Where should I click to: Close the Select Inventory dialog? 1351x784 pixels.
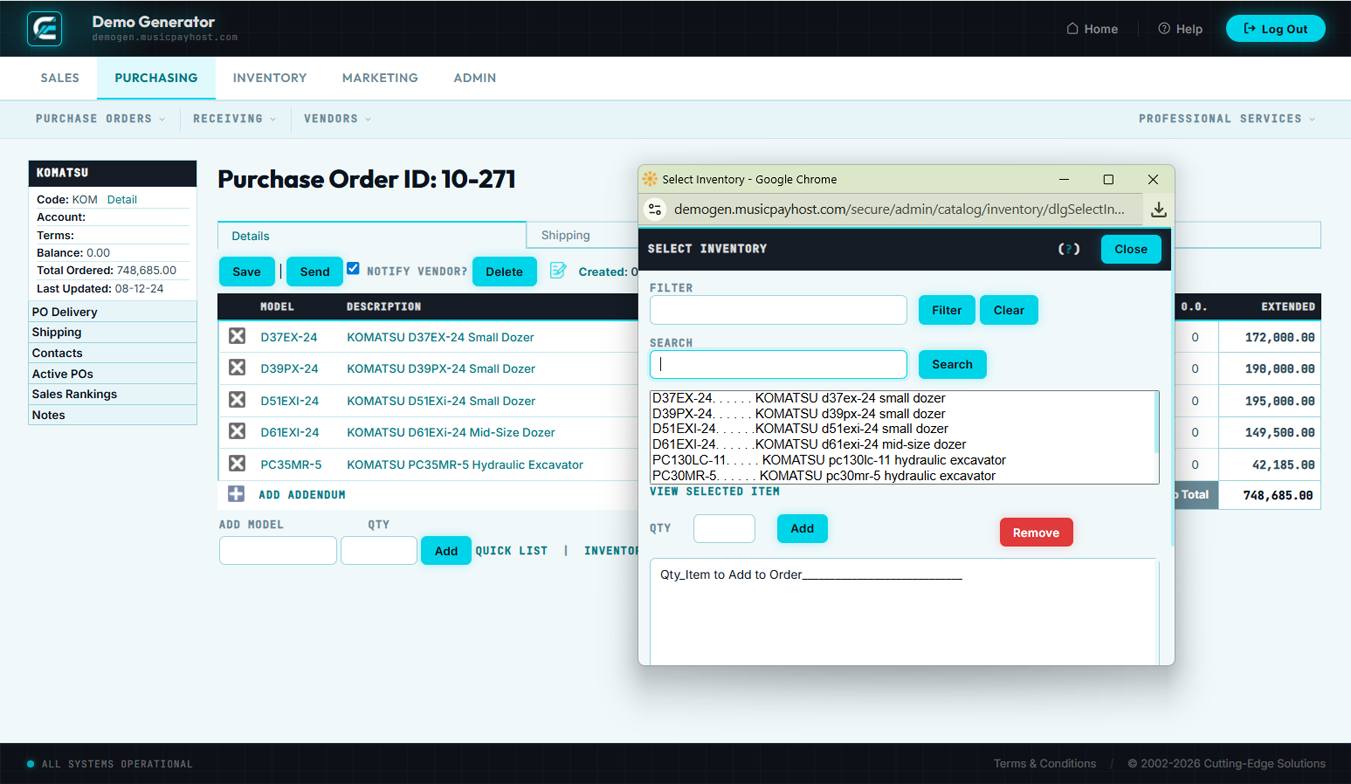[x=1131, y=249]
